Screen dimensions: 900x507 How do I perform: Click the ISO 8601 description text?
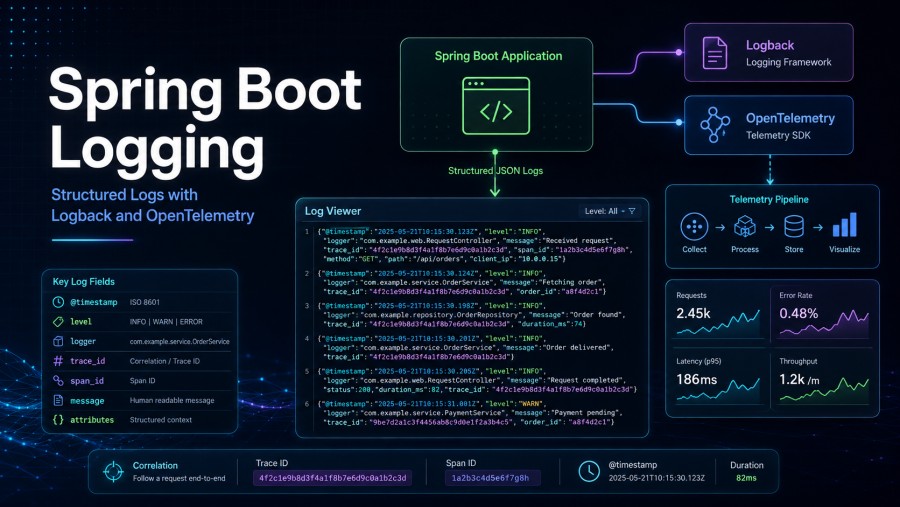(145, 302)
